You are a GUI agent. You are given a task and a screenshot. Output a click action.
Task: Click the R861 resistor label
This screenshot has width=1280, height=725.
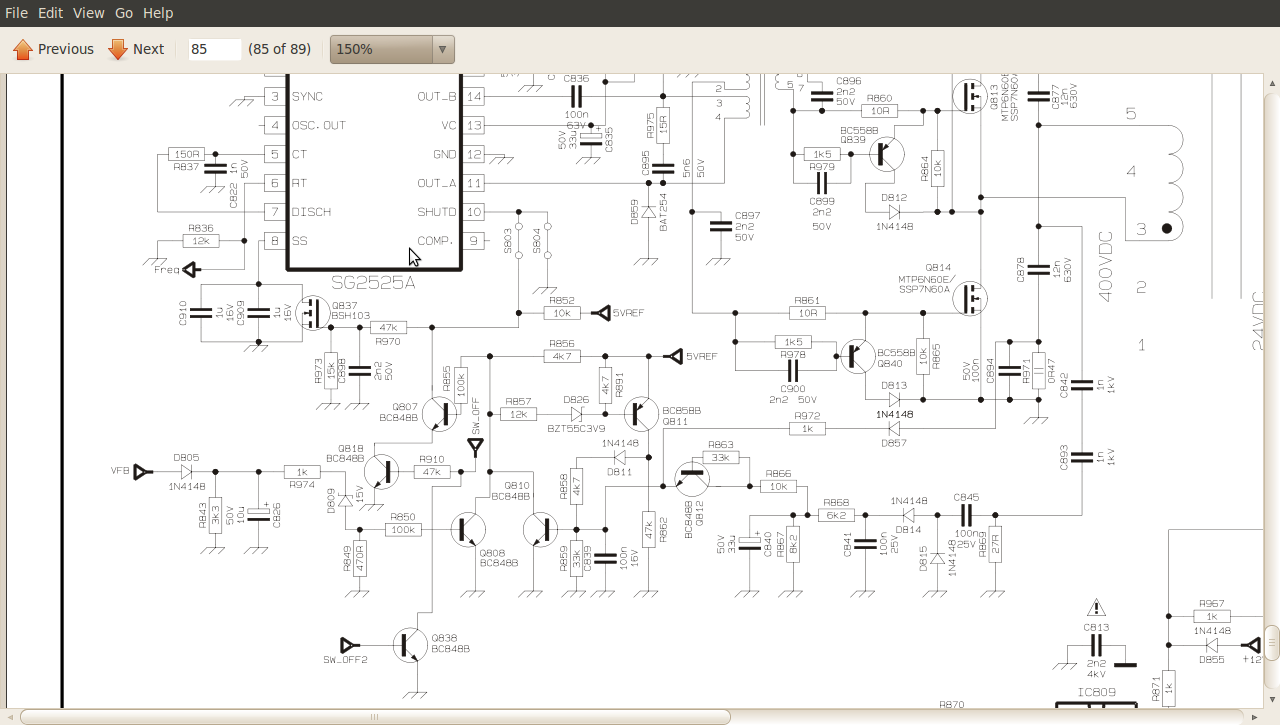[x=806, y=300]
